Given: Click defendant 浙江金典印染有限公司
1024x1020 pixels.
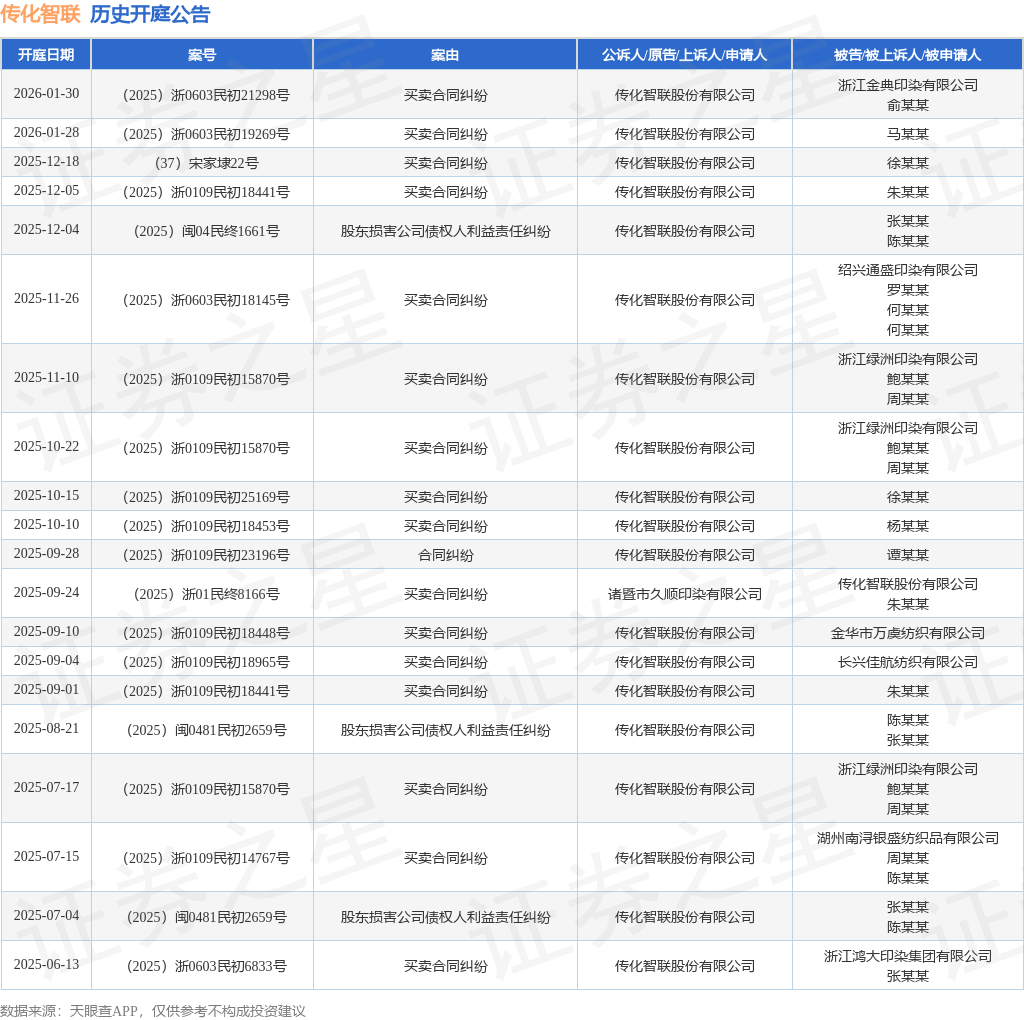Looking at the screenshot, I should [x=908, y=85].
